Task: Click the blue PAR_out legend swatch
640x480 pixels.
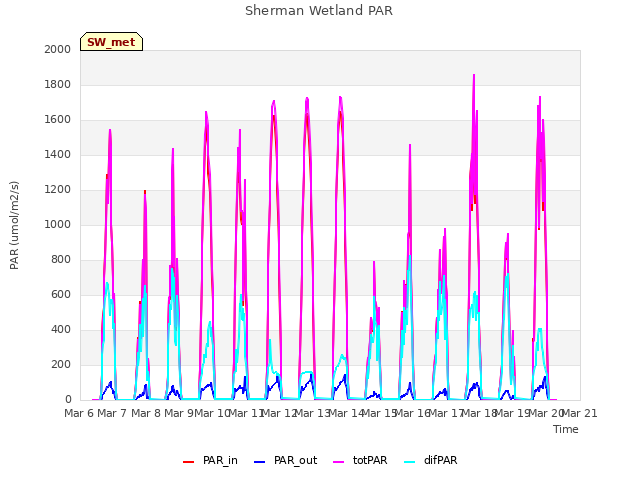Action: click(259, 462)
